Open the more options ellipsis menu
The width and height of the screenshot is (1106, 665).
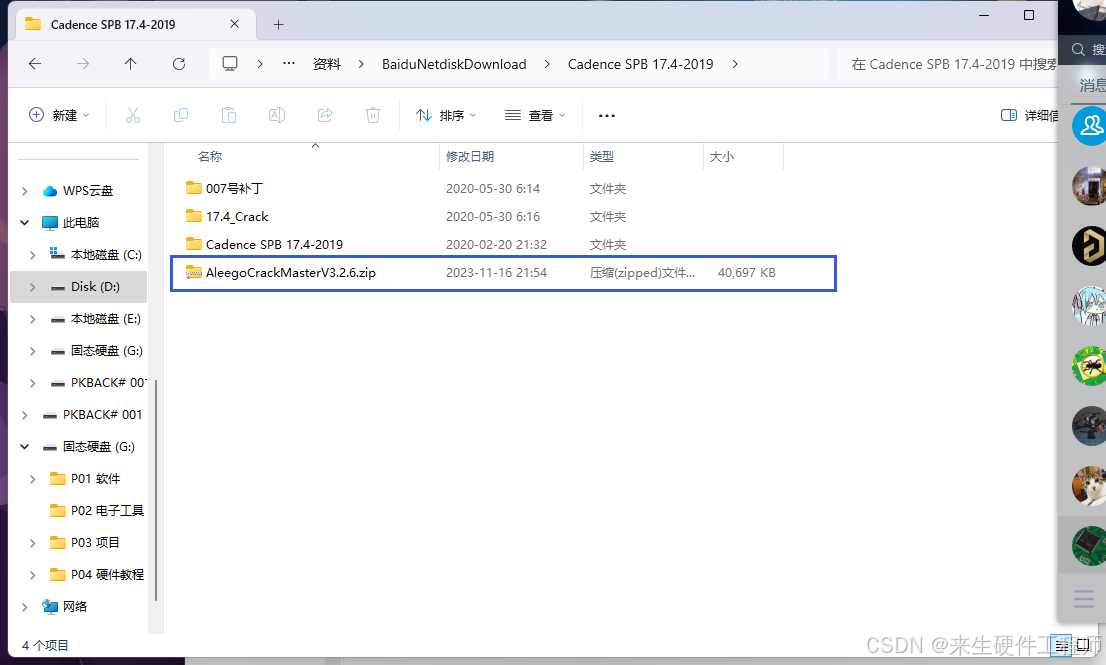[607, 116]
